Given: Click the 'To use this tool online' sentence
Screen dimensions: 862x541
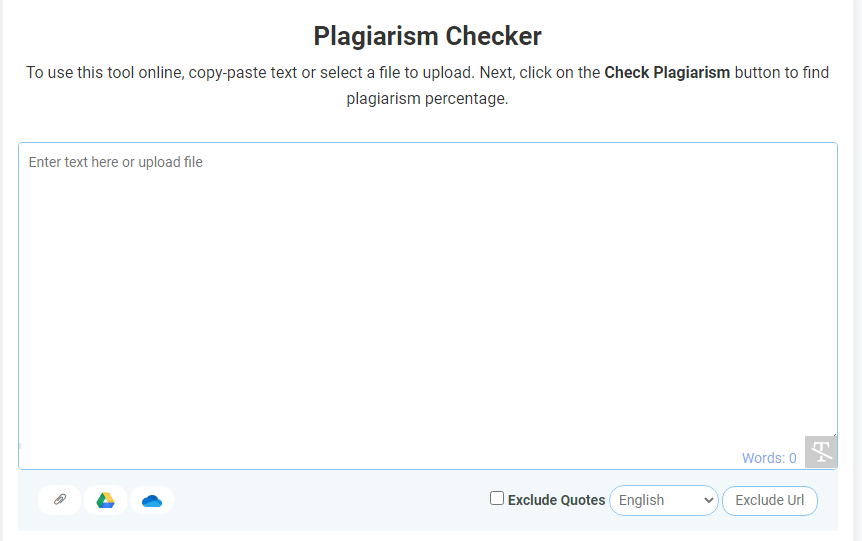Looking at the screenshot, I should point(105,73).
